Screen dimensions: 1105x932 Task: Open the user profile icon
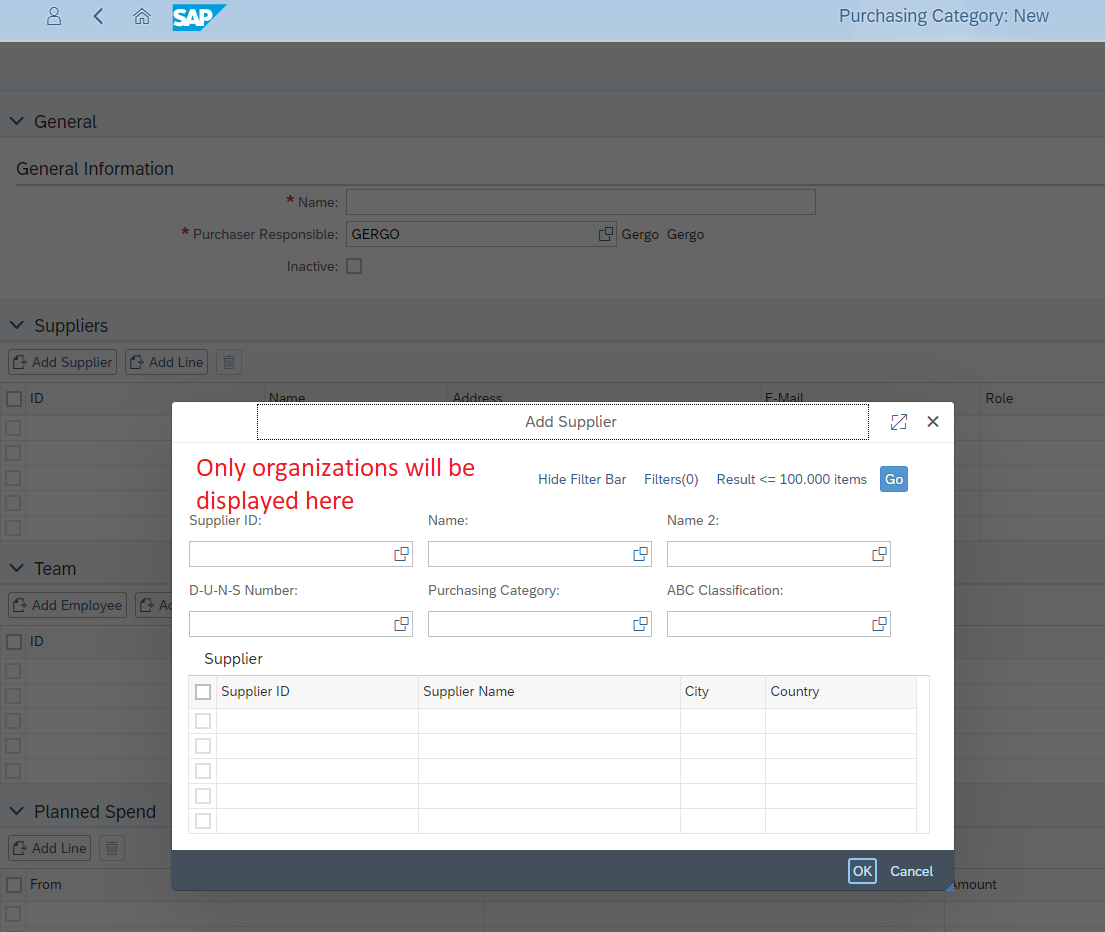(54, 16)
